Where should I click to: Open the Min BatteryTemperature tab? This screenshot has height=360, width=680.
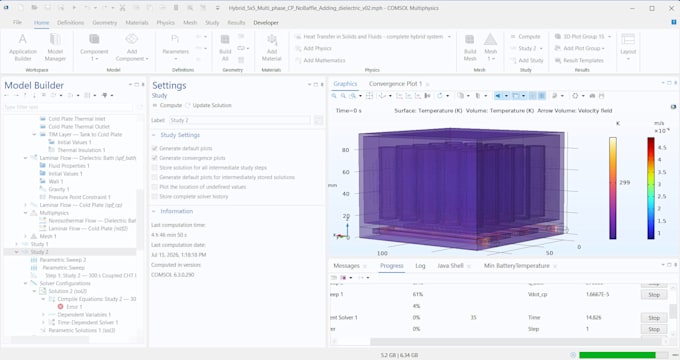(517, 265)
